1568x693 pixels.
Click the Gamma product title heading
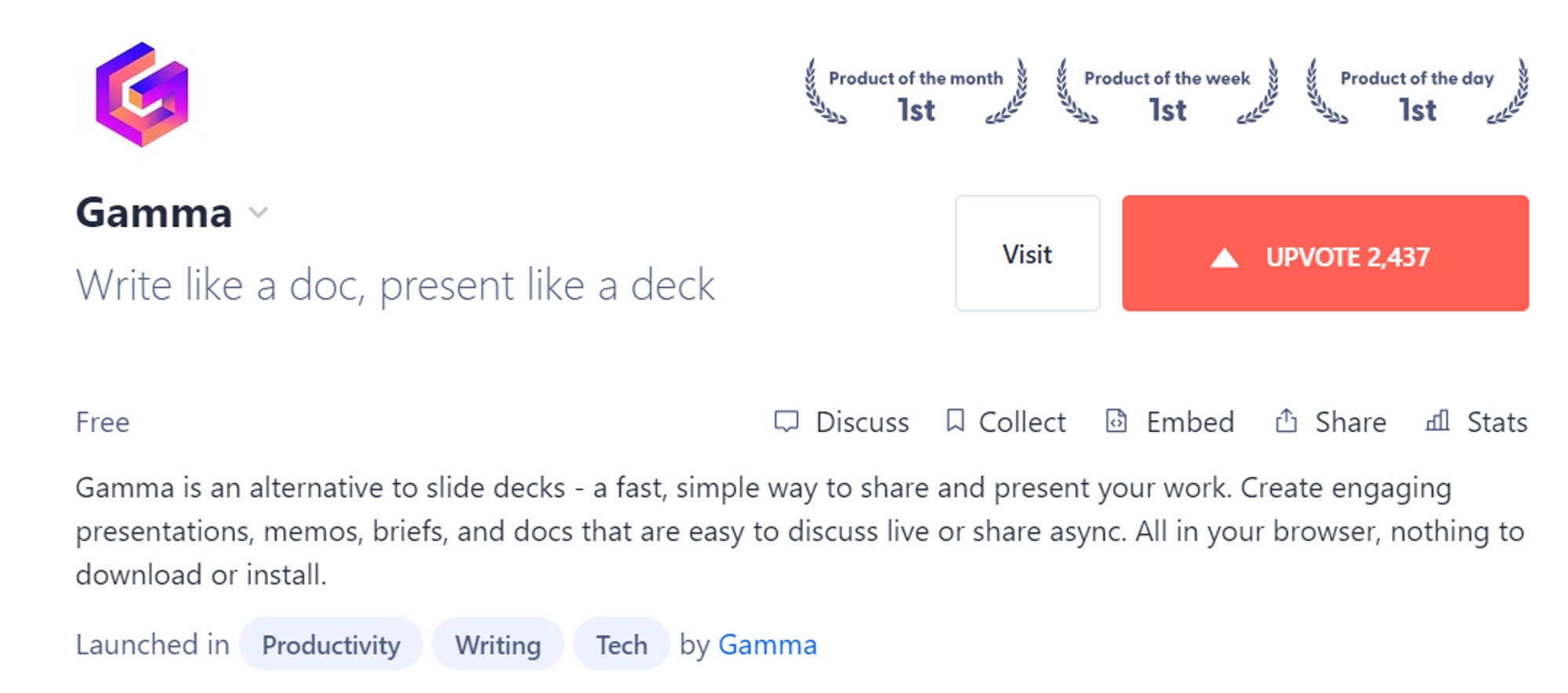(154, 212)
